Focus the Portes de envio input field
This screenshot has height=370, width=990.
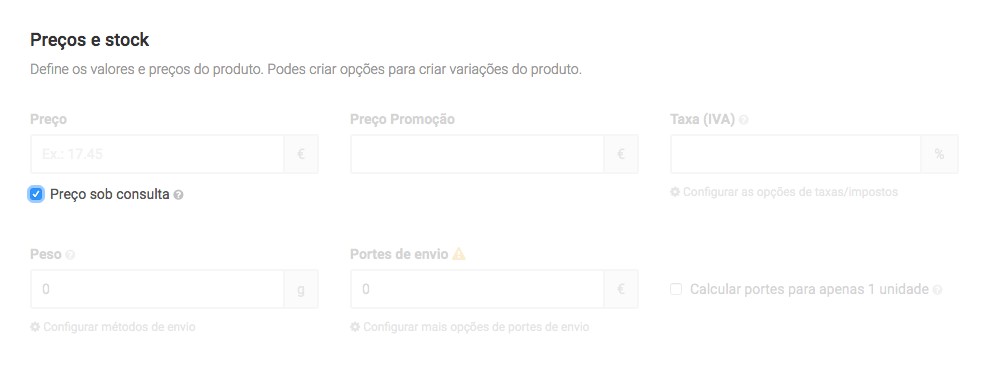coord(477,289)
